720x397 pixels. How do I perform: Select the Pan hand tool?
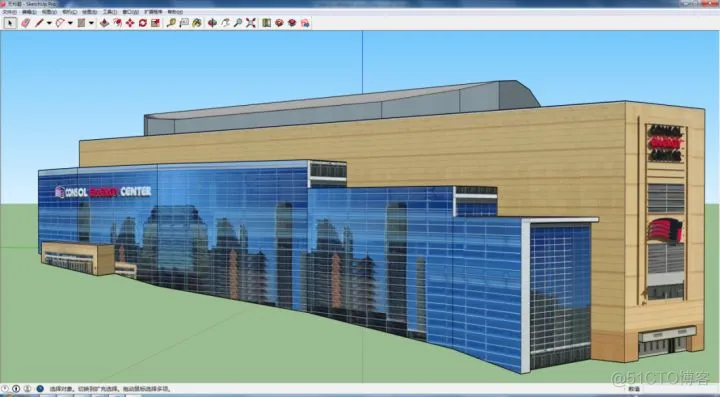pyautogui.click(x=225, y=23)
